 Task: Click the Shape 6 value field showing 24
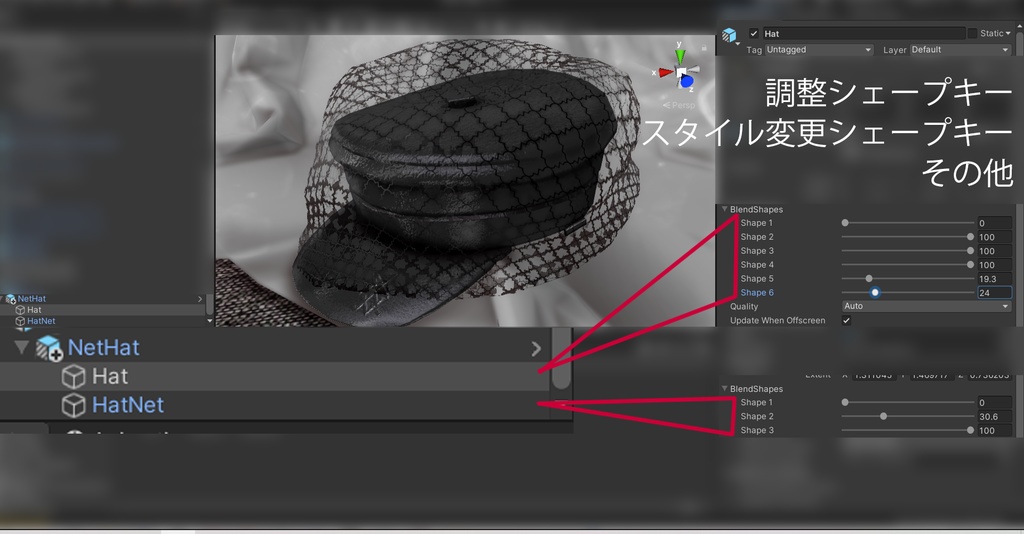pyautogui.click(x=994, y=292)
